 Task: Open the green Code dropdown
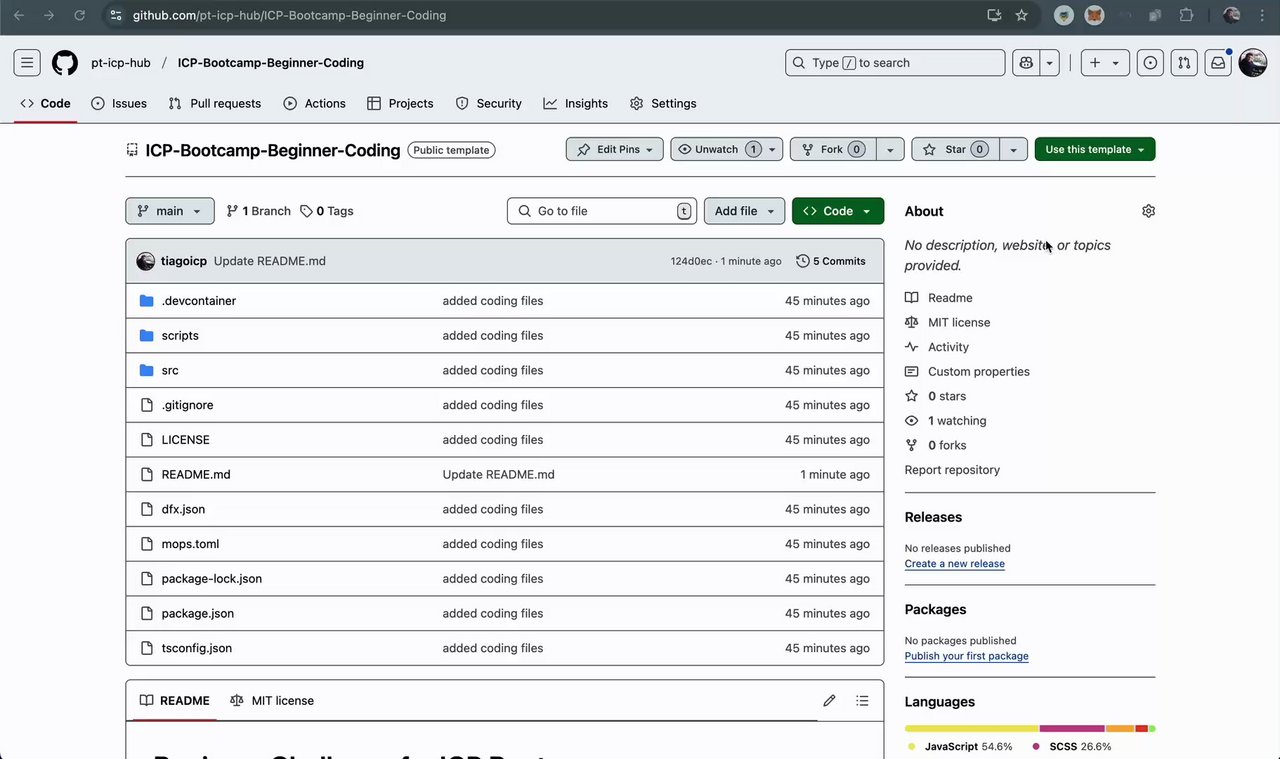(838, 211)
